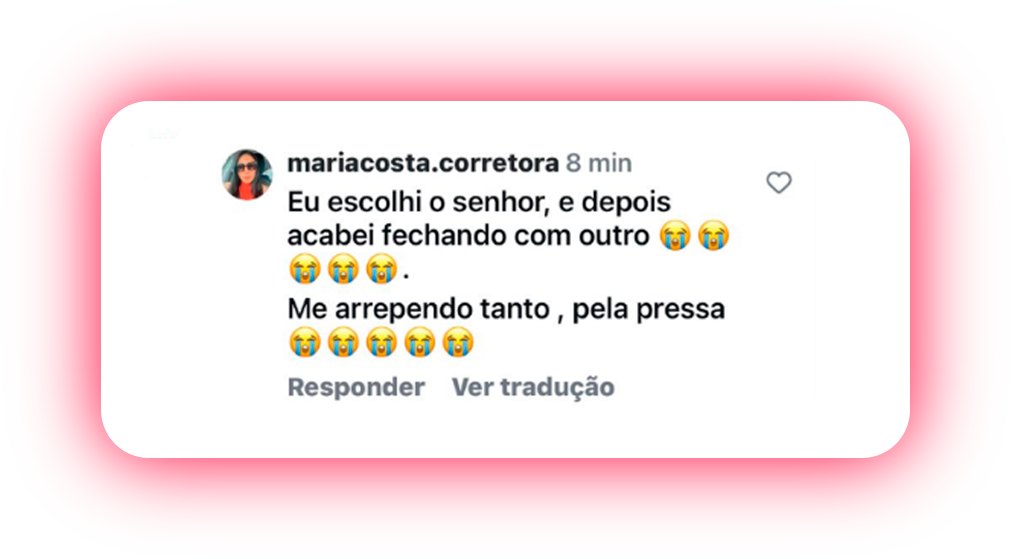Open the mariacosta.corretora username link
1011x559 pixels.
(423, 163)
